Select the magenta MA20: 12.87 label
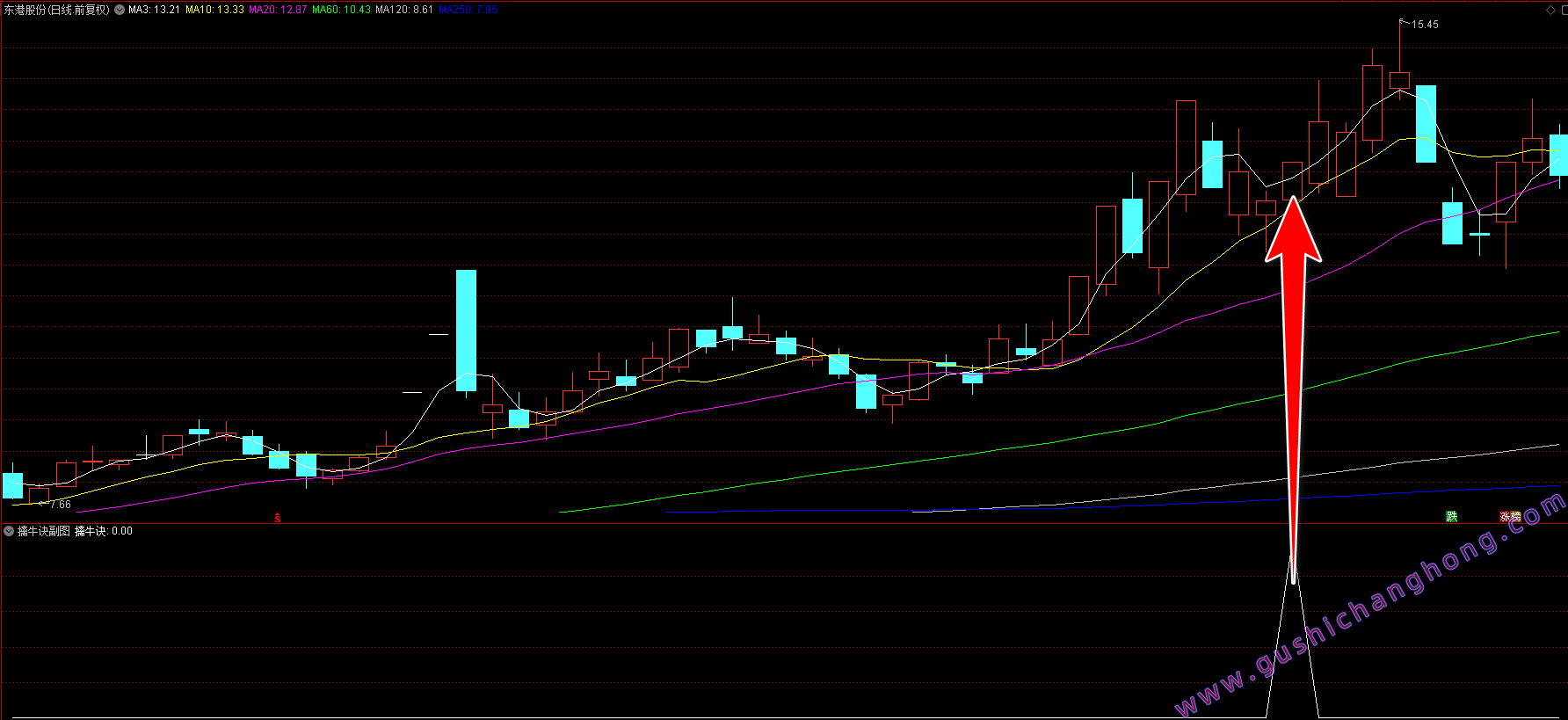Image resolution: width=1568 pixels, height=720 pixels. point(278,10)
